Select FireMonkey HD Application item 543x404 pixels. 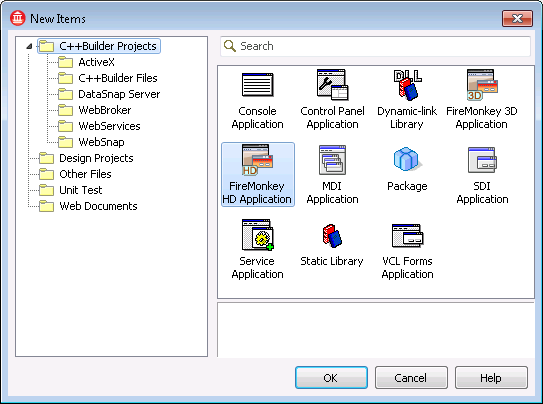pos(258,174)
